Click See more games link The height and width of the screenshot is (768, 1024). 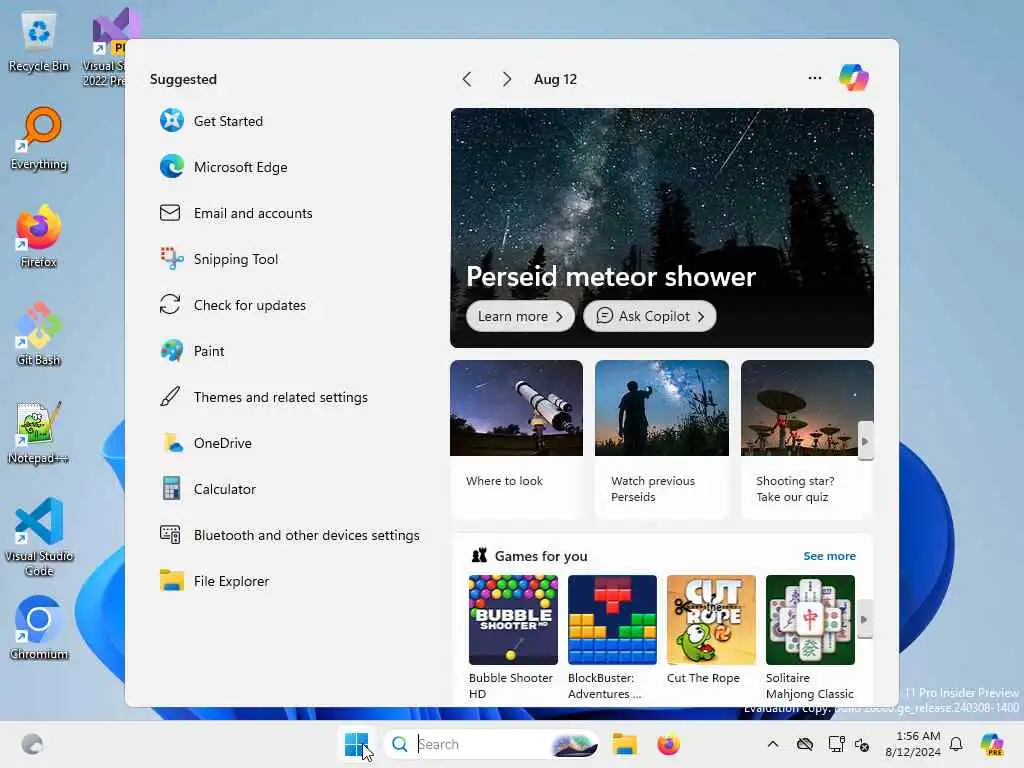coord(829,556)
